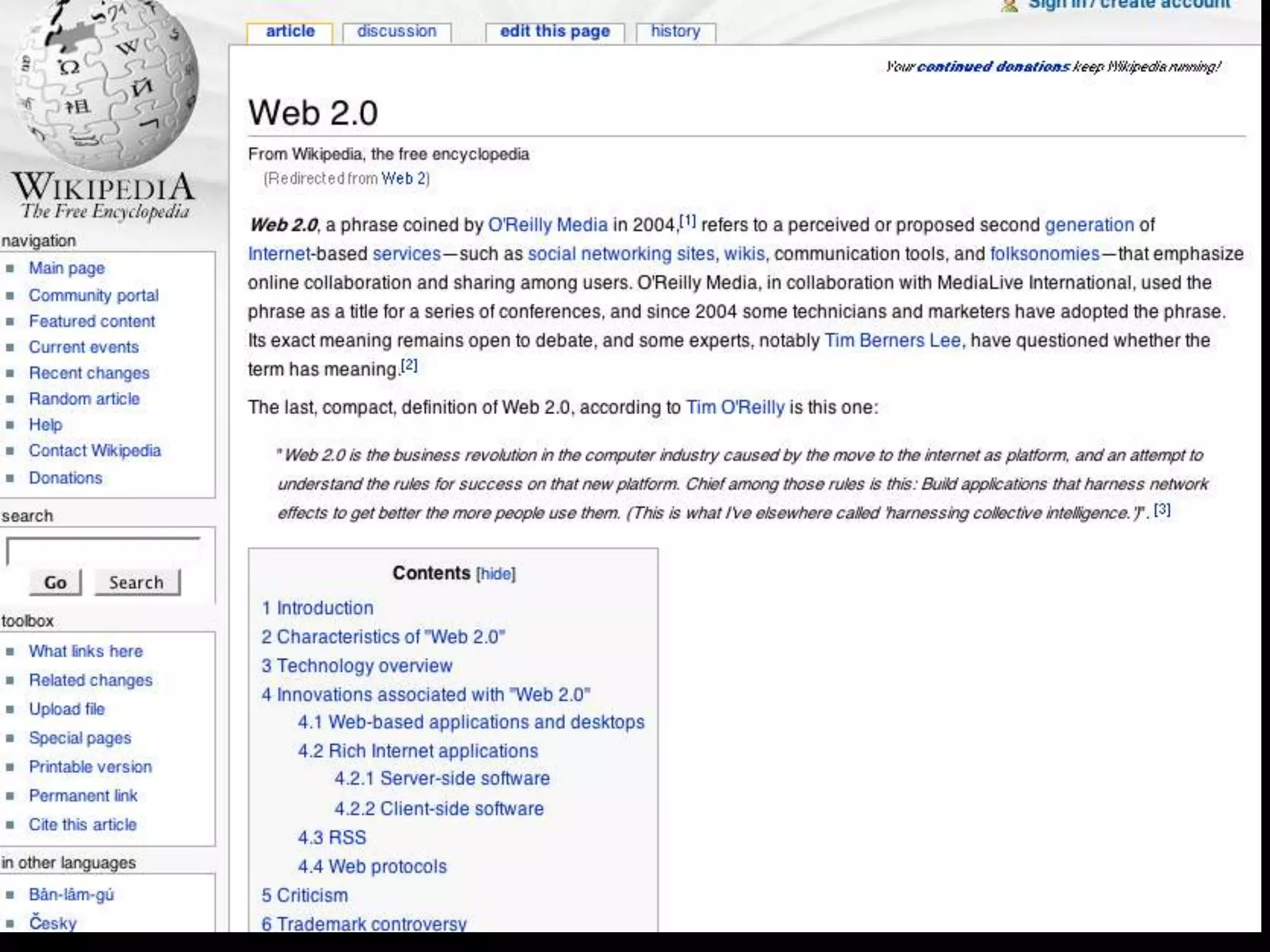Open the history tab
The width and height of the screenshot is (1270, 952).
tap(675, 32)
